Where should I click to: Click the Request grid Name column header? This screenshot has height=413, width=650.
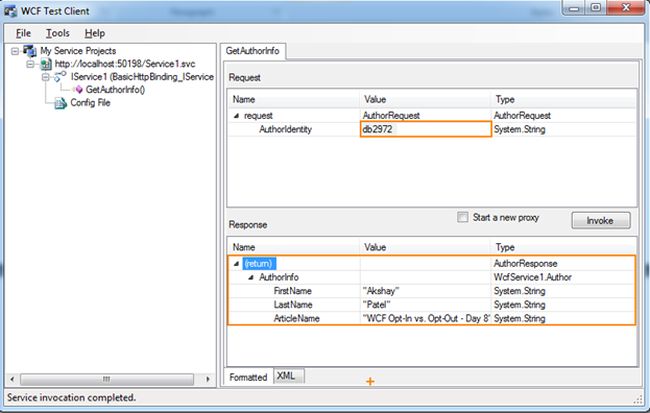pos(293,100)
